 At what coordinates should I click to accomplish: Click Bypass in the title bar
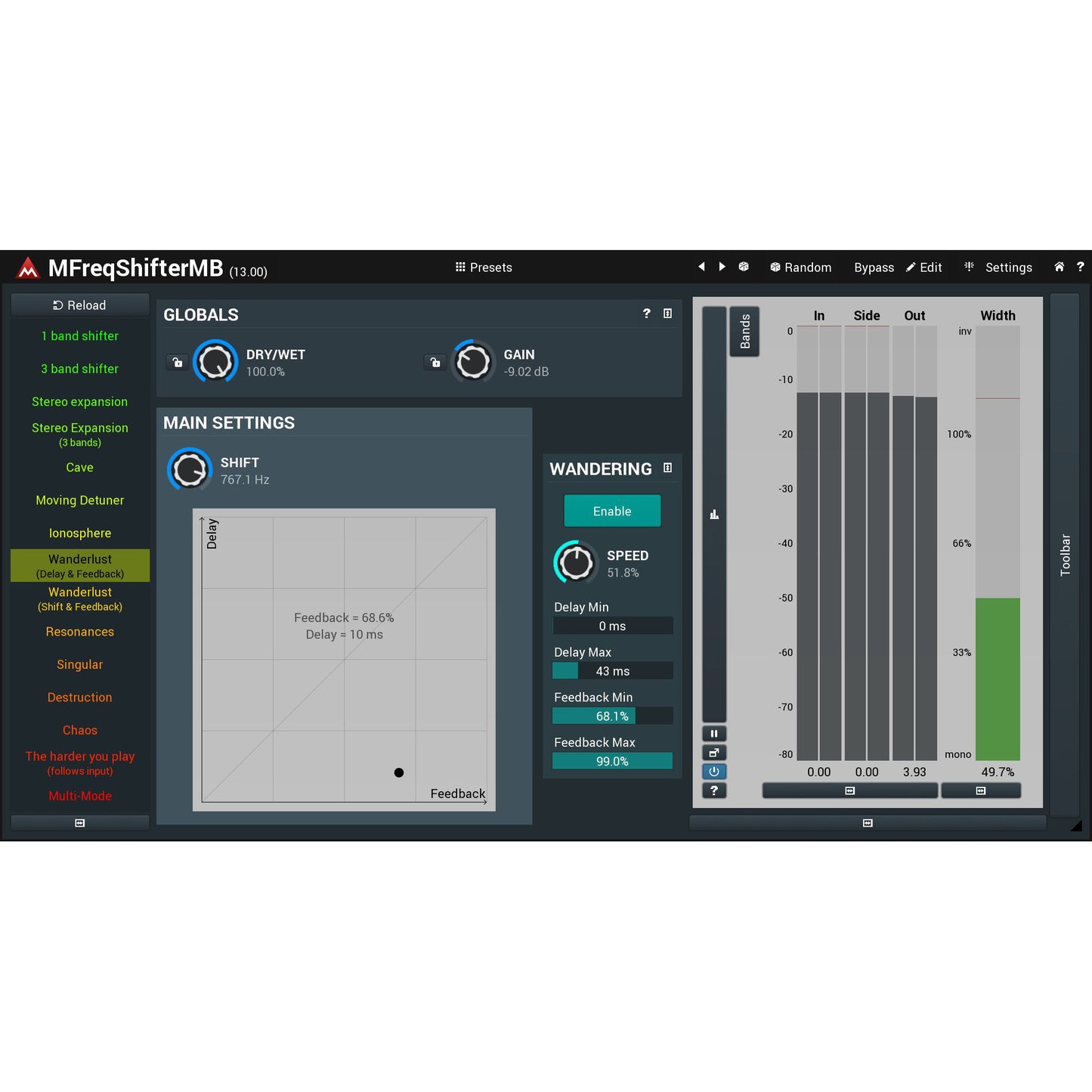874,267
